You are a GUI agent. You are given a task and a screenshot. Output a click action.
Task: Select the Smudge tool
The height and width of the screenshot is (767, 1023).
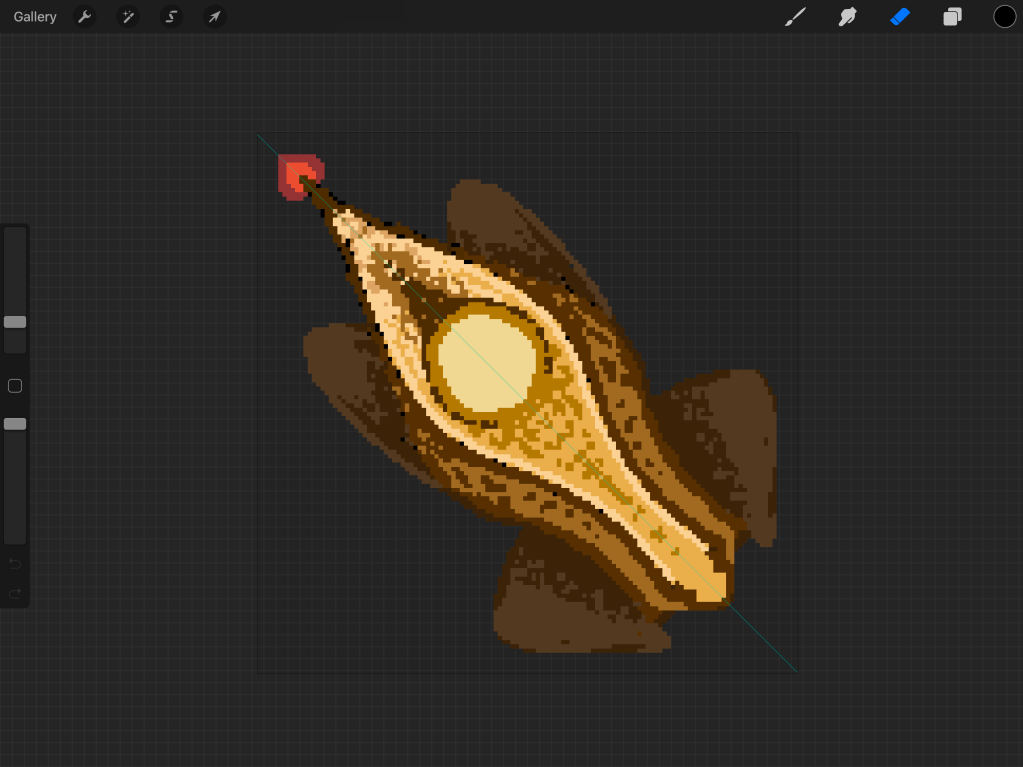click(847, 17)
